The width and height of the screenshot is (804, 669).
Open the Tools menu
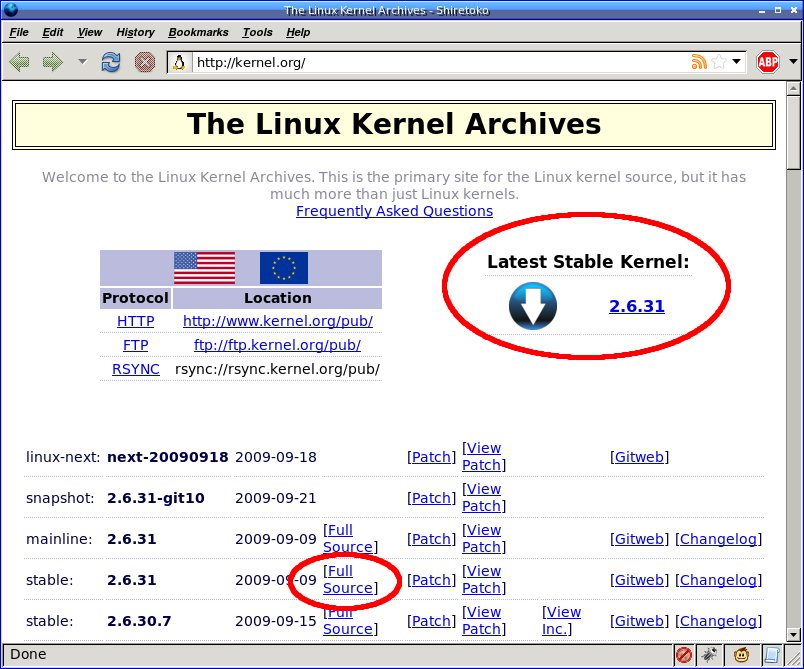pyautogui.click(x=257, y=32)
